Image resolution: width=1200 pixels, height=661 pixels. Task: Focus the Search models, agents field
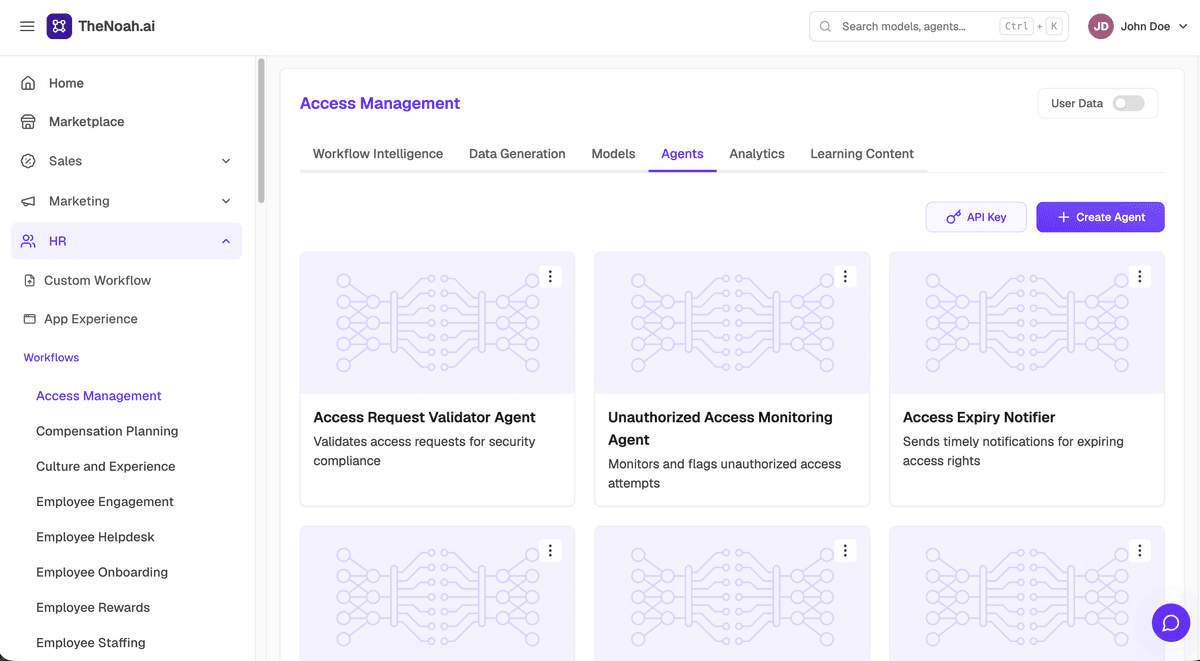point(939,27)
